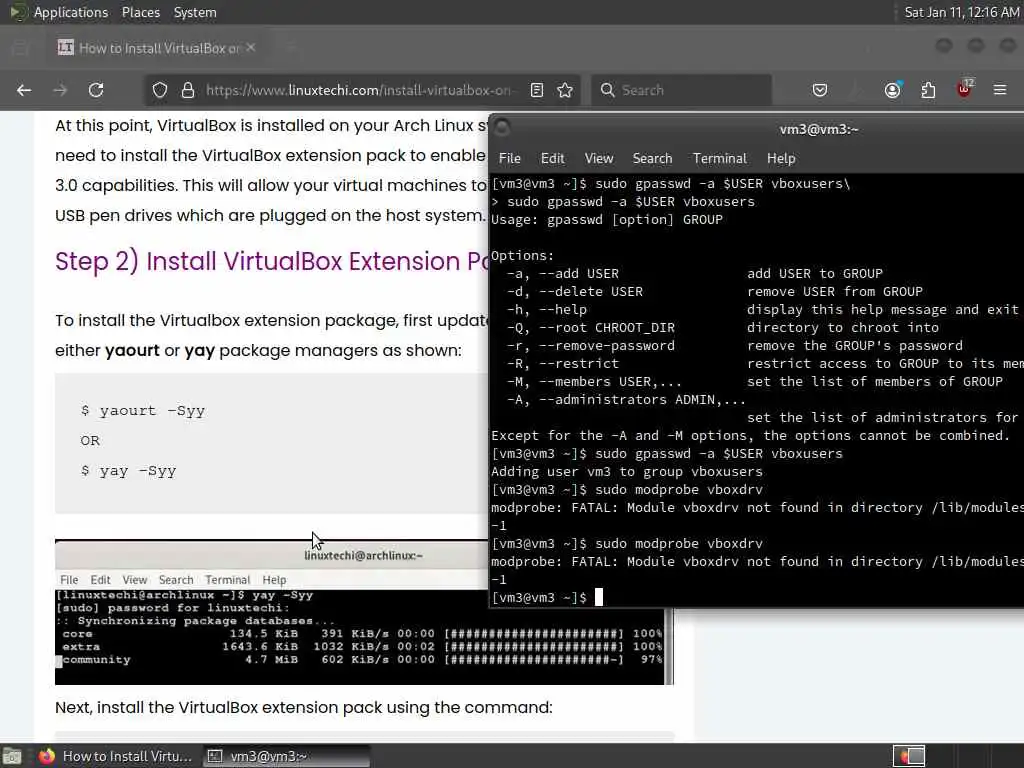Open the Applications menu
Viewport: 1024px width, 768px height.
pos(71,12)
